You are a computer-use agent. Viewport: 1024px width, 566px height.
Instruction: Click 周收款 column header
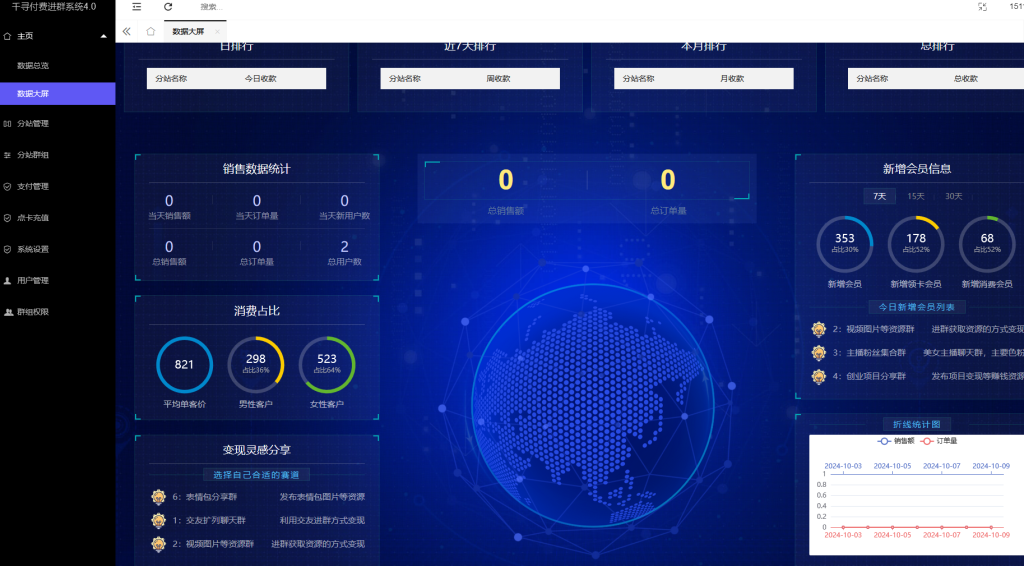(498, 78)
